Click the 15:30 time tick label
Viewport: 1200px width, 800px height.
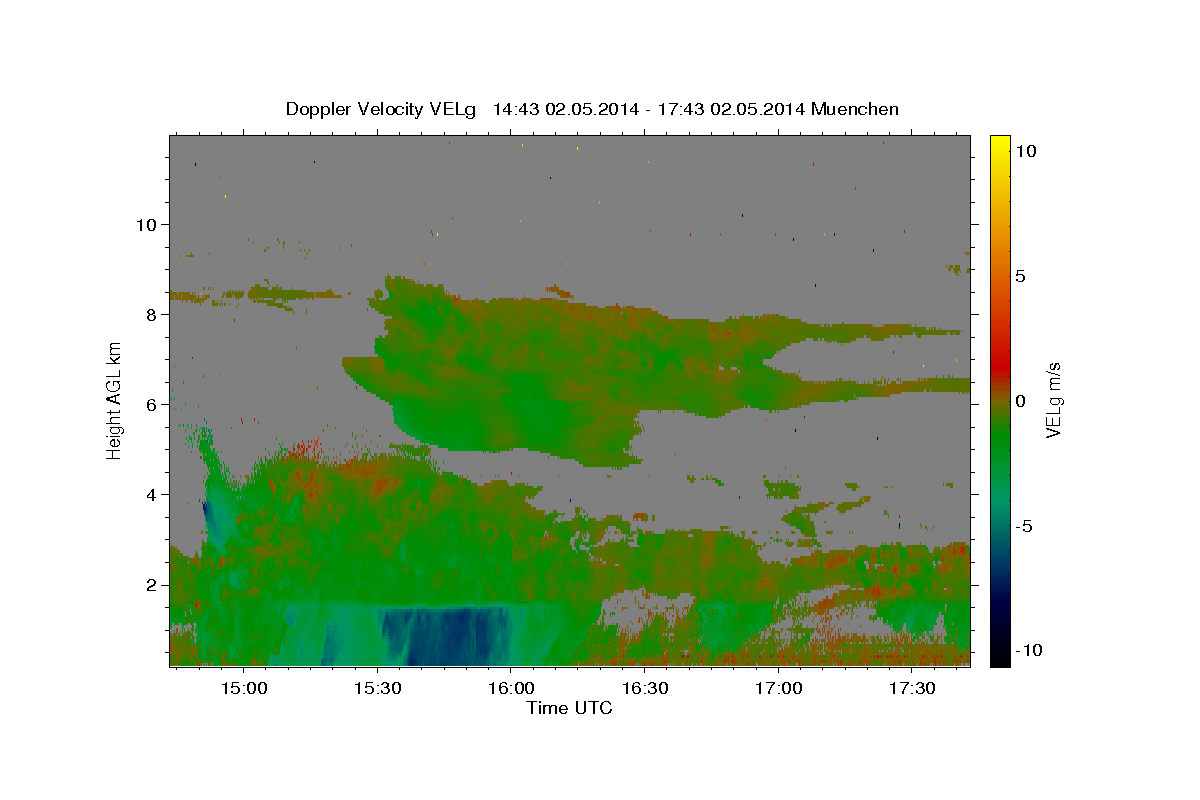(x=377, y=688)
